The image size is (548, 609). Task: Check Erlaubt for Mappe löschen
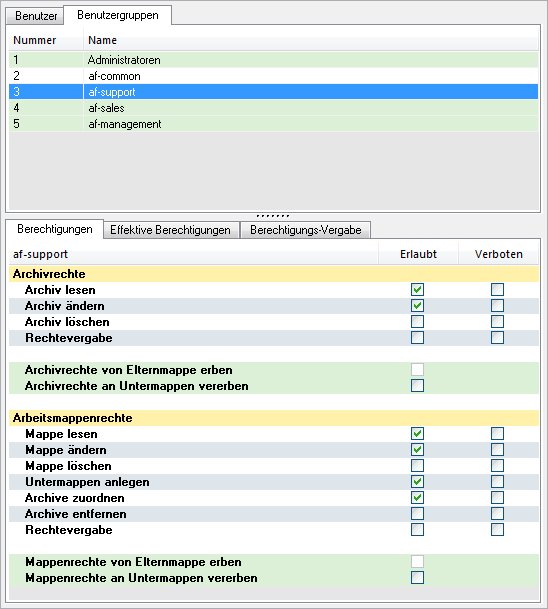click(x=418, y=466)
